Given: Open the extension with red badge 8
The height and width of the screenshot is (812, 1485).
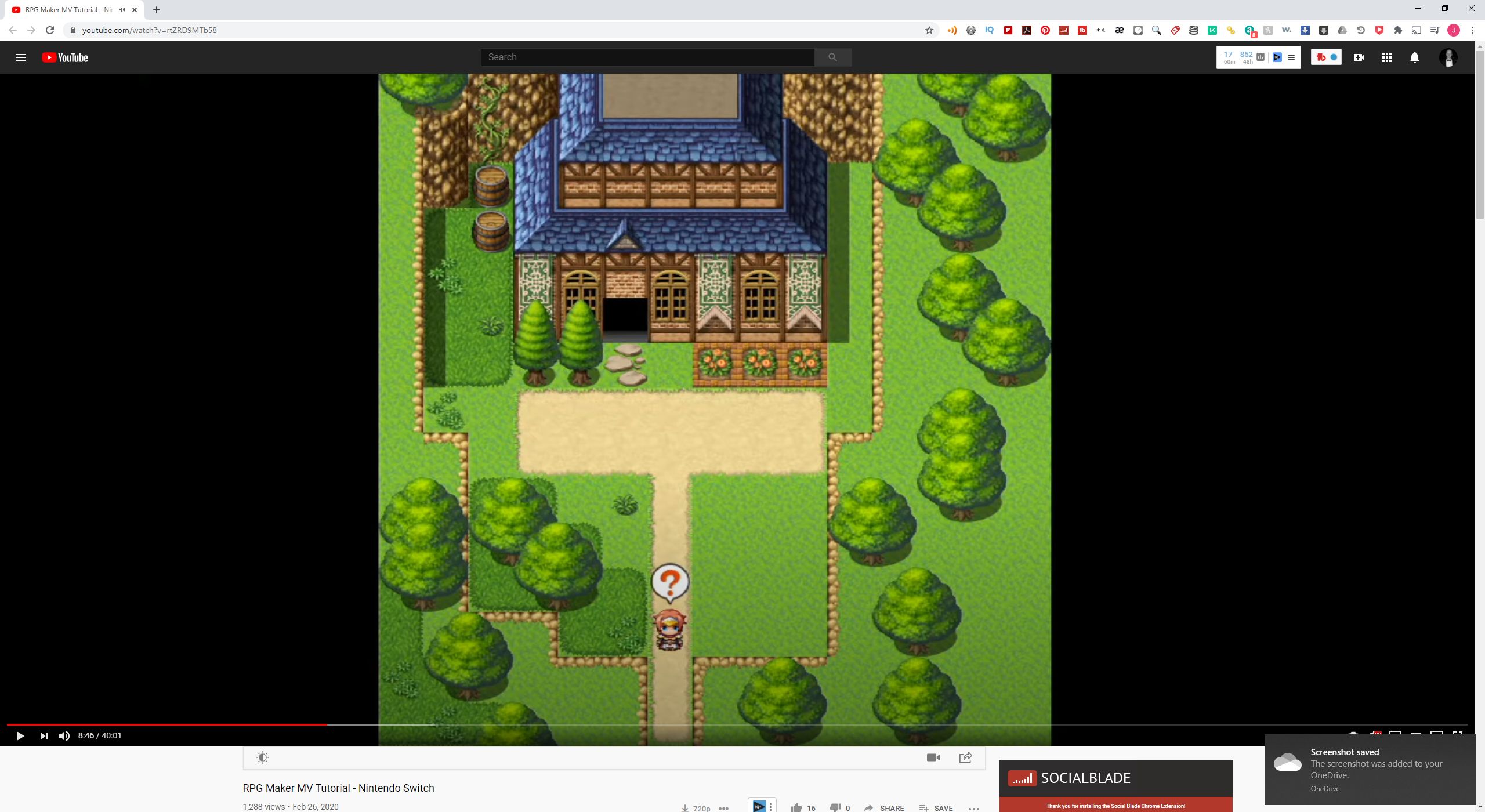Looking at the screenshot, I should [1250, 31].
